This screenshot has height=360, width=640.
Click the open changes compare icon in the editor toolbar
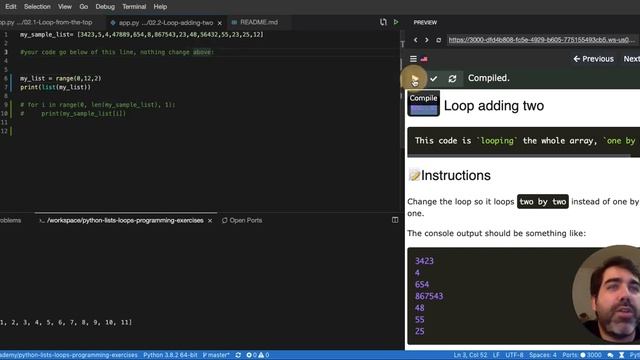point(383,22)
